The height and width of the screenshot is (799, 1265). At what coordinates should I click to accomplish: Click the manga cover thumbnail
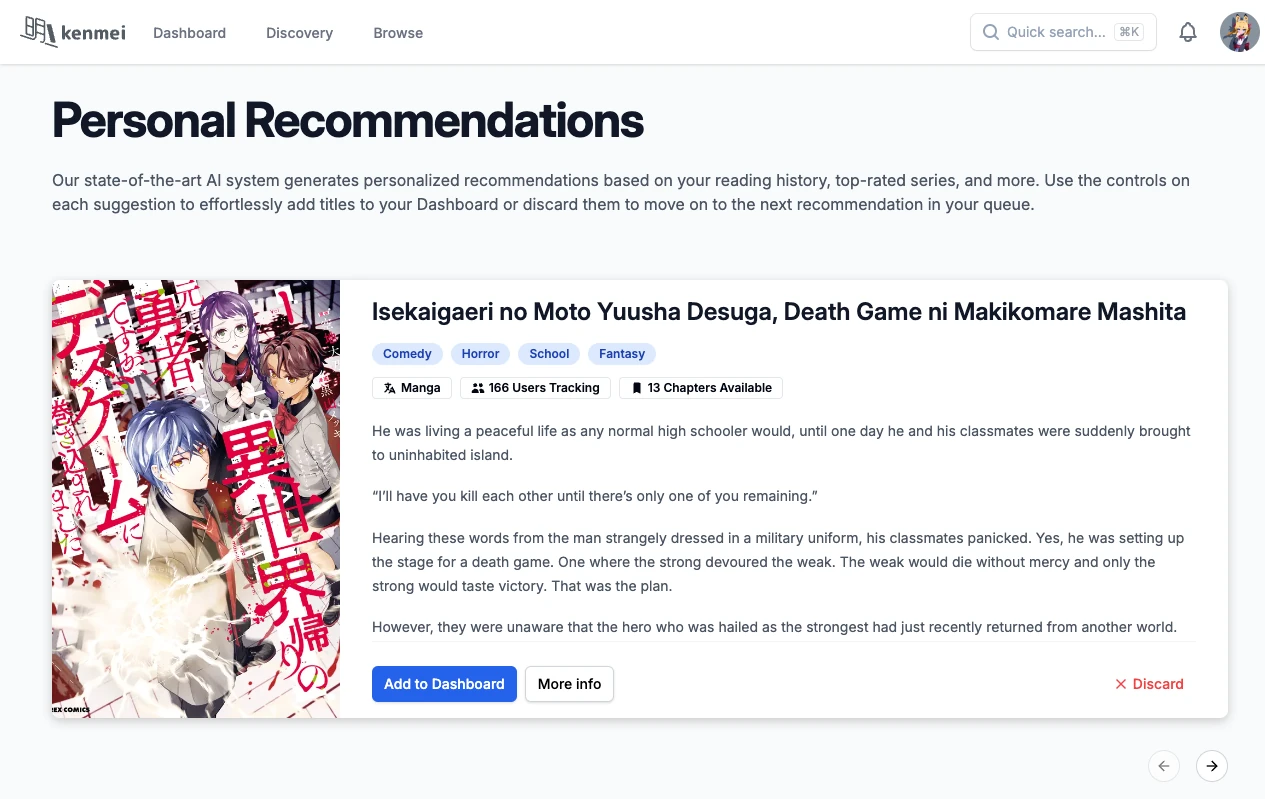(x=196, y=499)
